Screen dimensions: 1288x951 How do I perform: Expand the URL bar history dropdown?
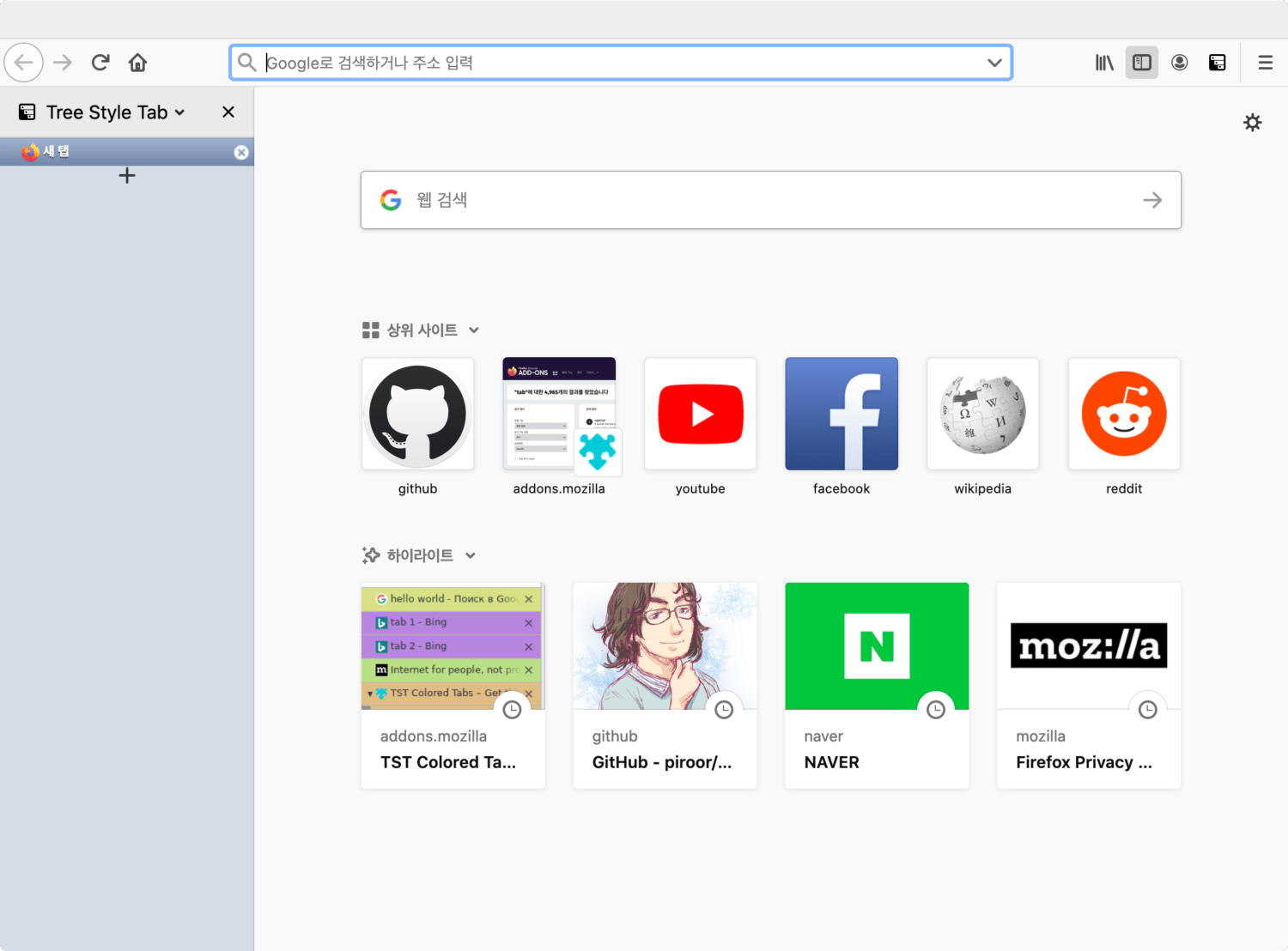pos(994,63)
